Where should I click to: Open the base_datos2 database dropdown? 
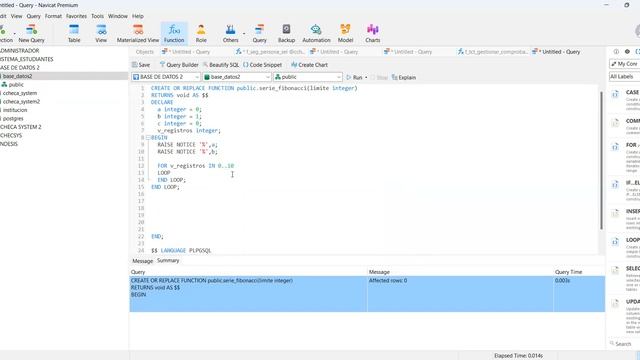(x=237, y=77)
